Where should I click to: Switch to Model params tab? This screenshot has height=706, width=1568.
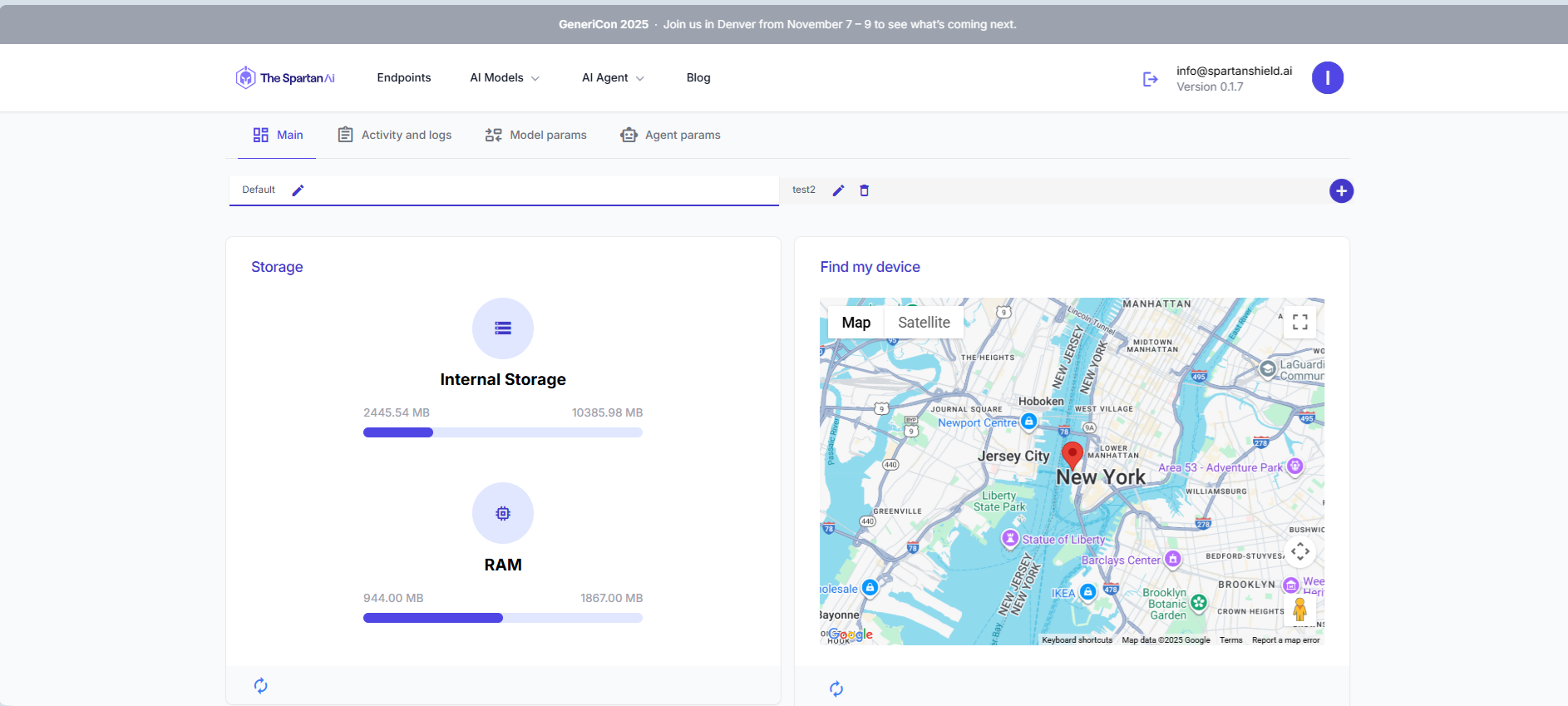point(536,135)
